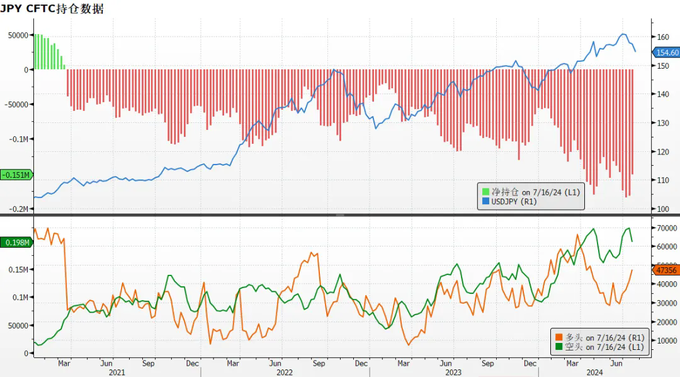Click the orange 多头 legend color swatch
The height and width of the screenshot is (377, 680).
point(559,338)
